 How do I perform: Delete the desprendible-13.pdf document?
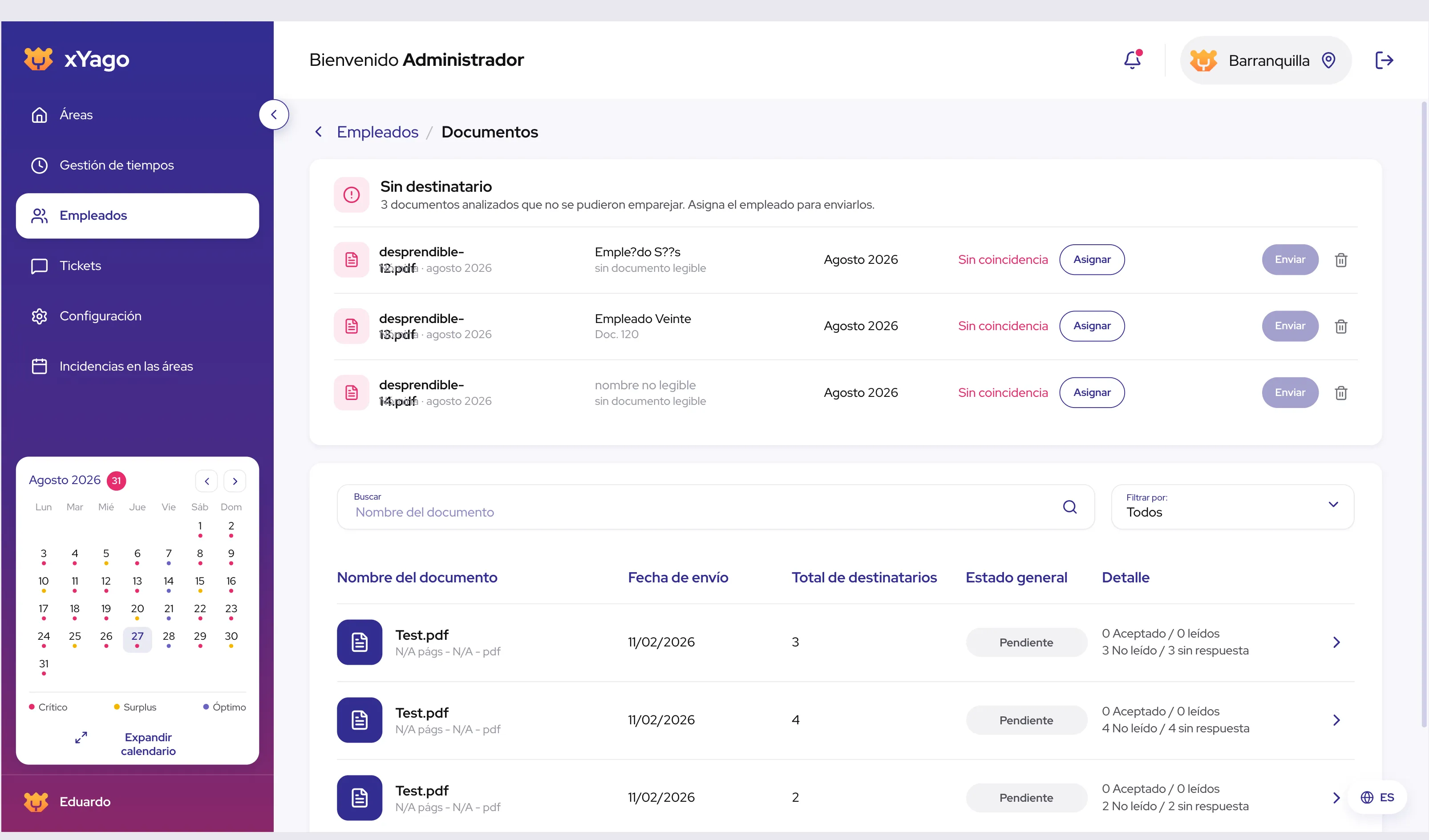pos(1340,326)
